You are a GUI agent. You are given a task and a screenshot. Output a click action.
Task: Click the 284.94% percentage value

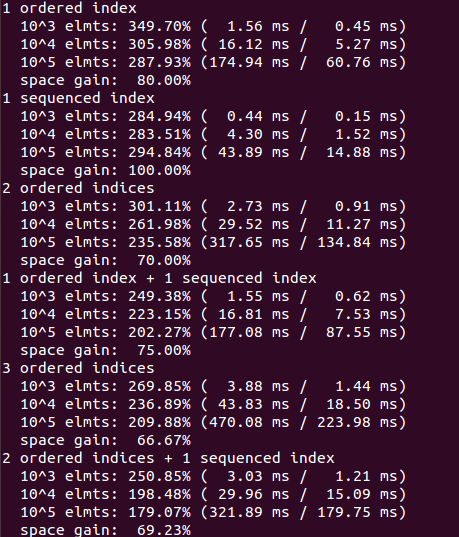(159, 116)
